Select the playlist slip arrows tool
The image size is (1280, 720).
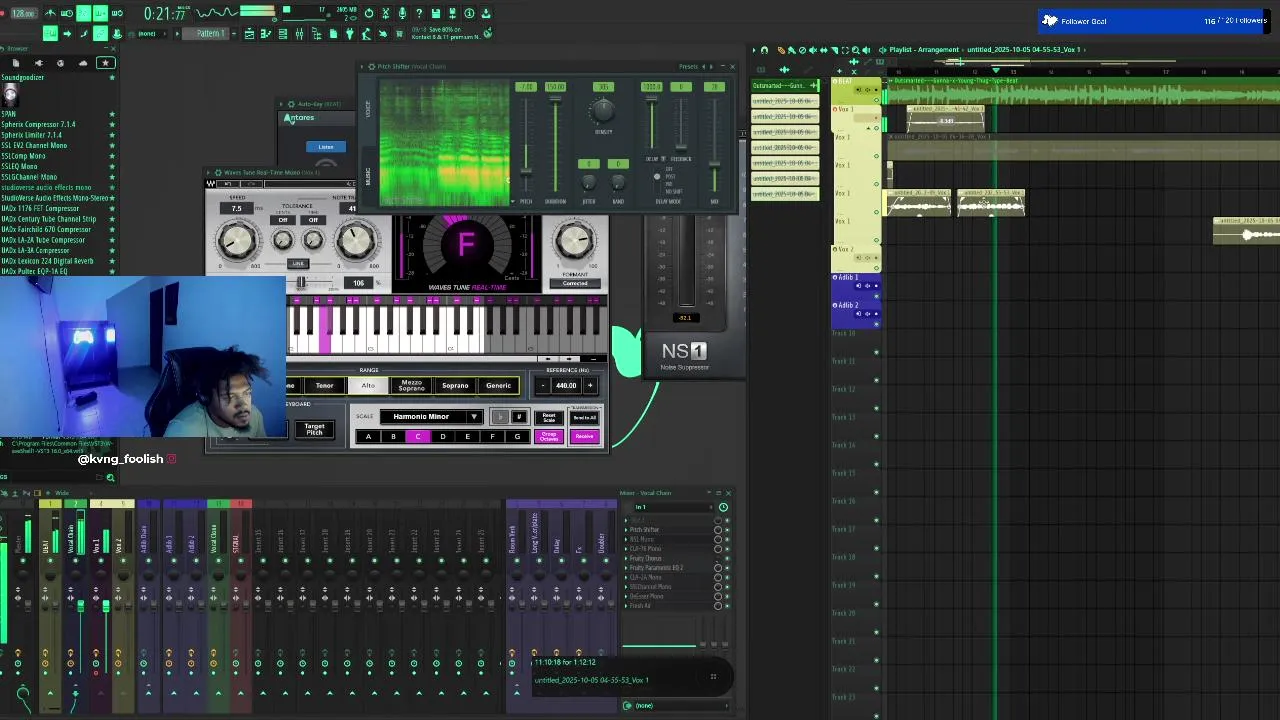(824, 50)
